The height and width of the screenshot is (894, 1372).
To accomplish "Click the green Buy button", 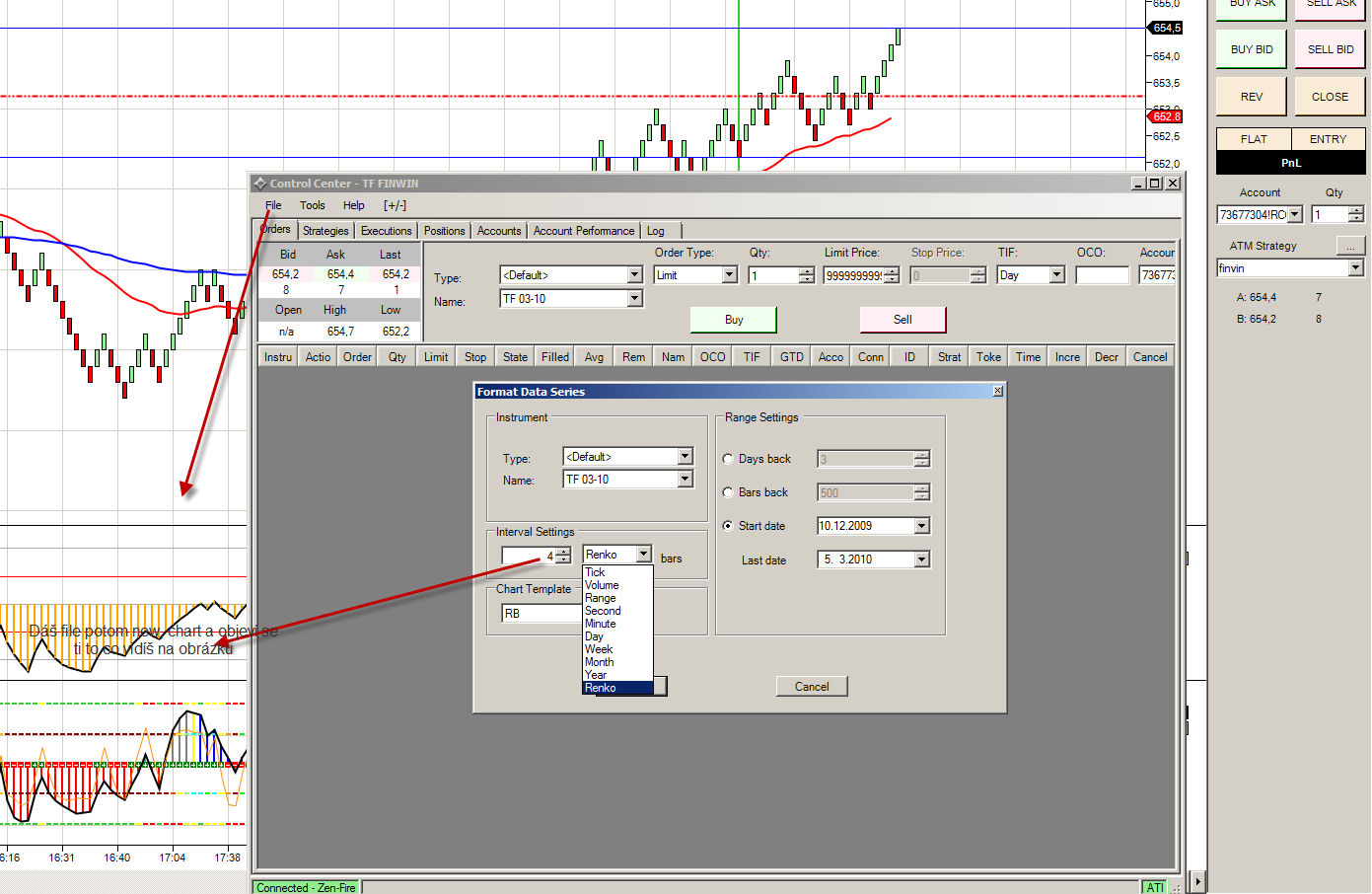I will click(x=733, y=320).
